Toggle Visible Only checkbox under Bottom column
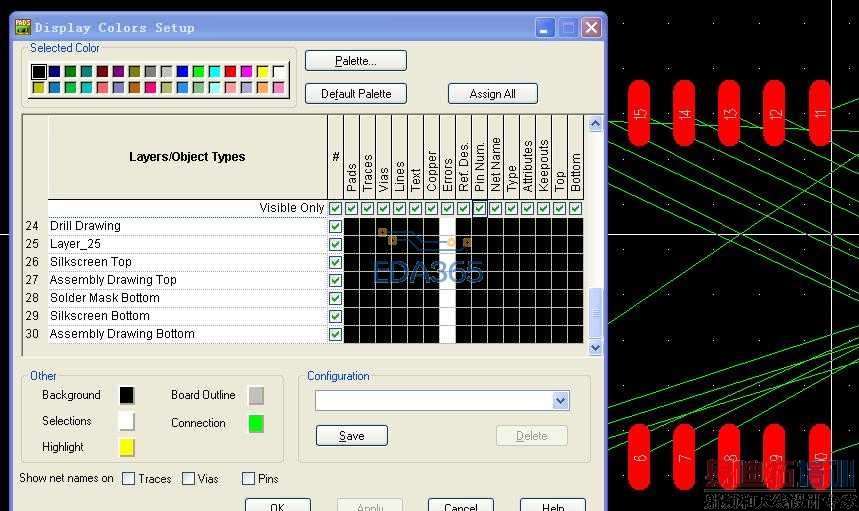This screenshot has height=511, width=859. [x=575, y=208]
